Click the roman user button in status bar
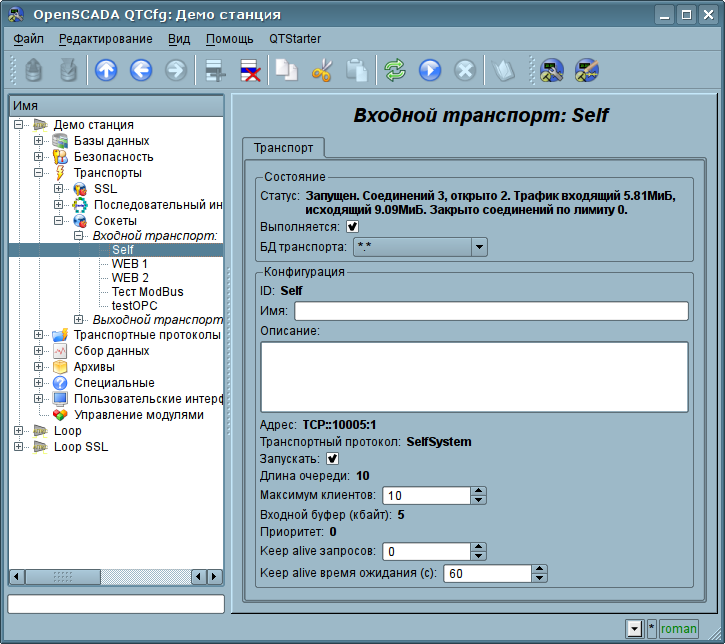Viewport: 725px width, 644px height. 678,629
